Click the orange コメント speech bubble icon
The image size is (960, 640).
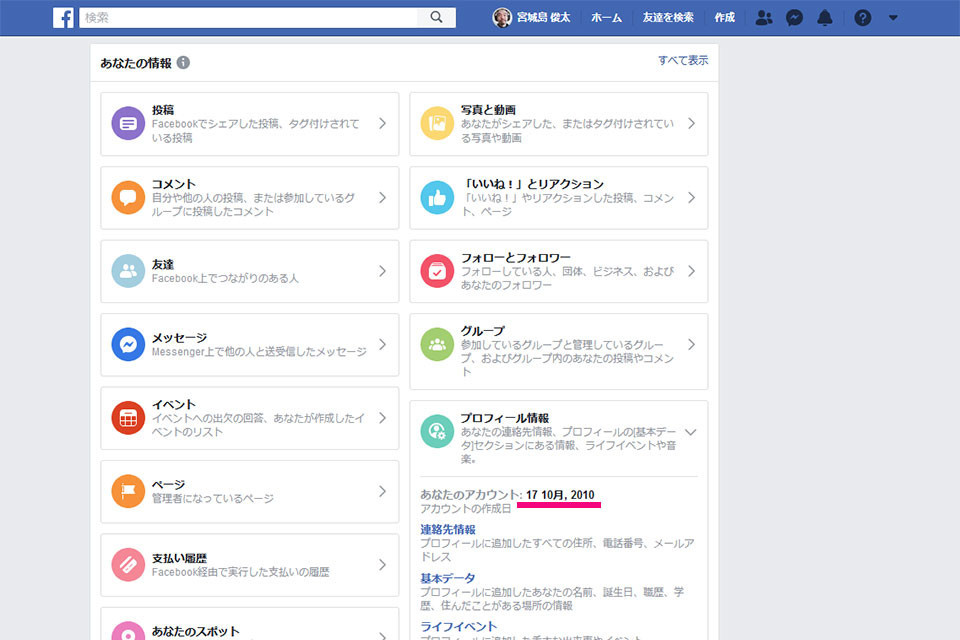(128, 197)
